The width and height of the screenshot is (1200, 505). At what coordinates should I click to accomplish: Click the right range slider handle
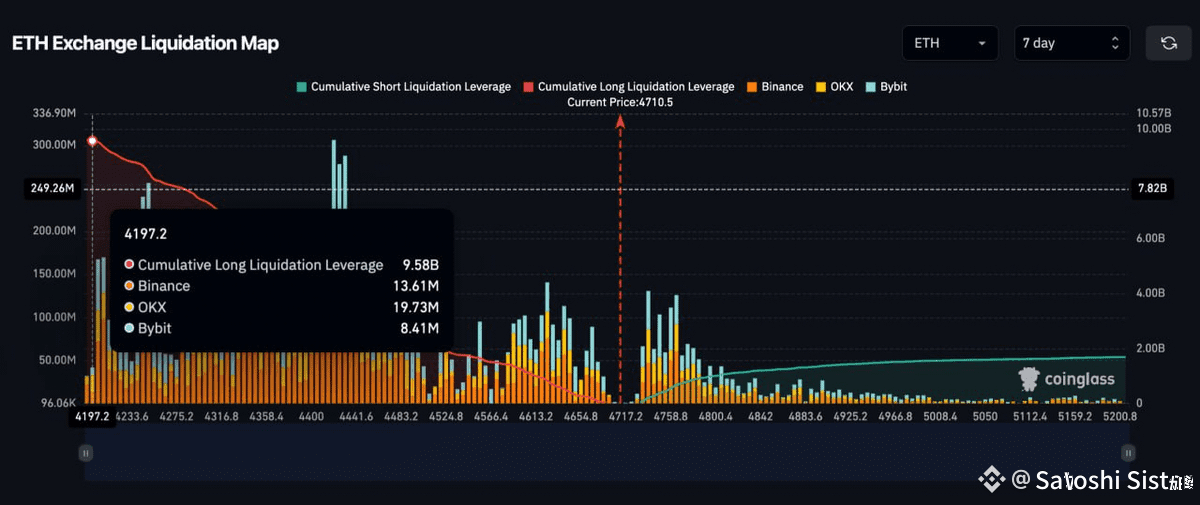pos(1128,452)
